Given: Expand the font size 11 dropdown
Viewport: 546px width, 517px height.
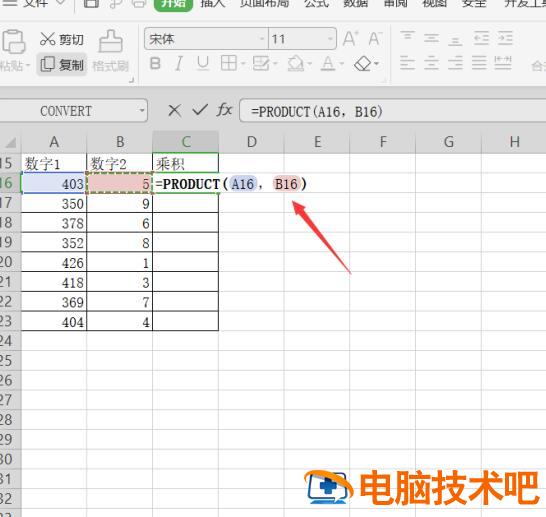Looking at the screenshot, I should click(330, 39).
